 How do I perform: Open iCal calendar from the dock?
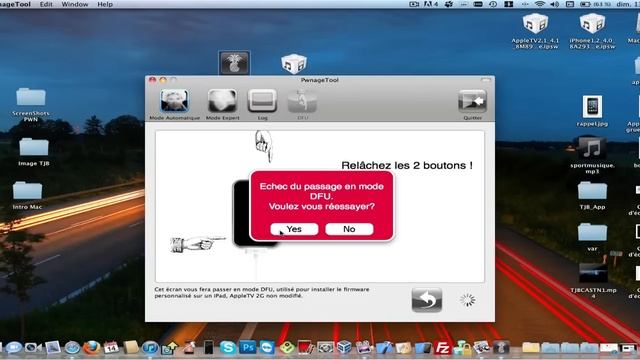pos(111,348)
